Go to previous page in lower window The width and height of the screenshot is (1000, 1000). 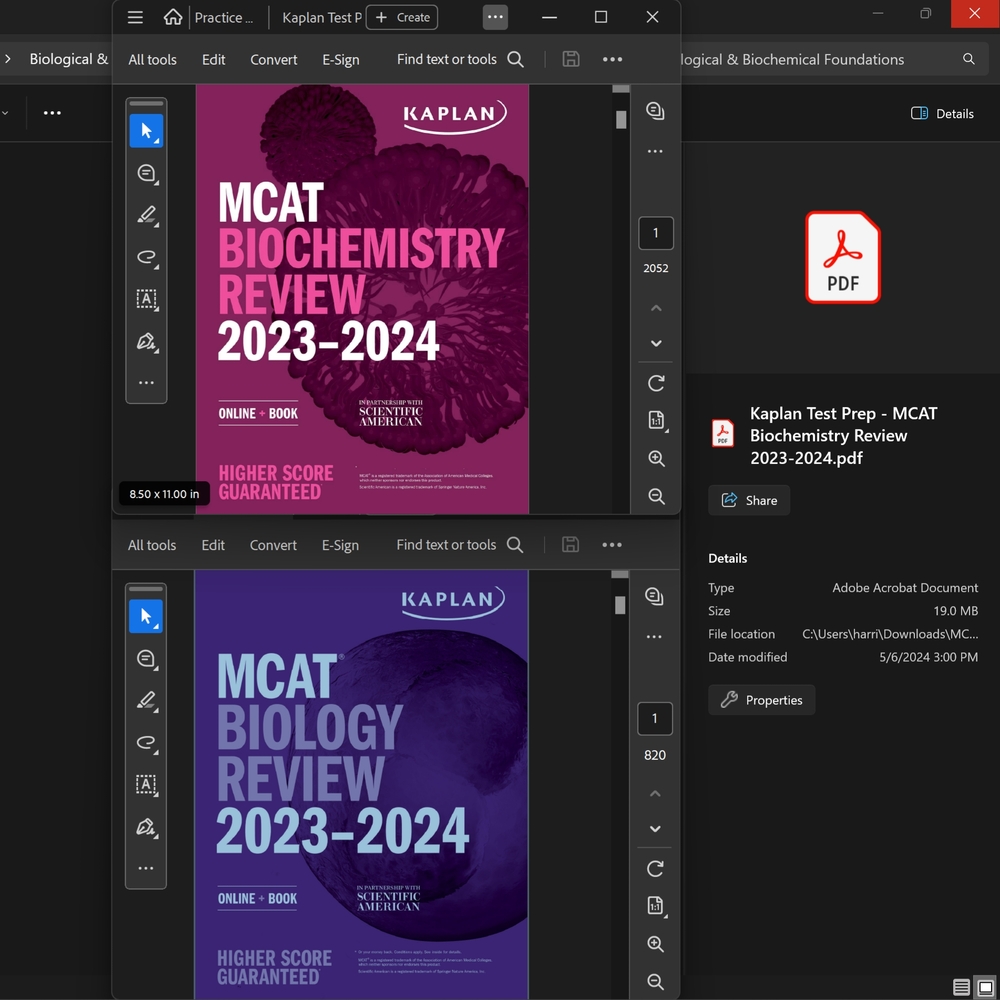point(655,793)
